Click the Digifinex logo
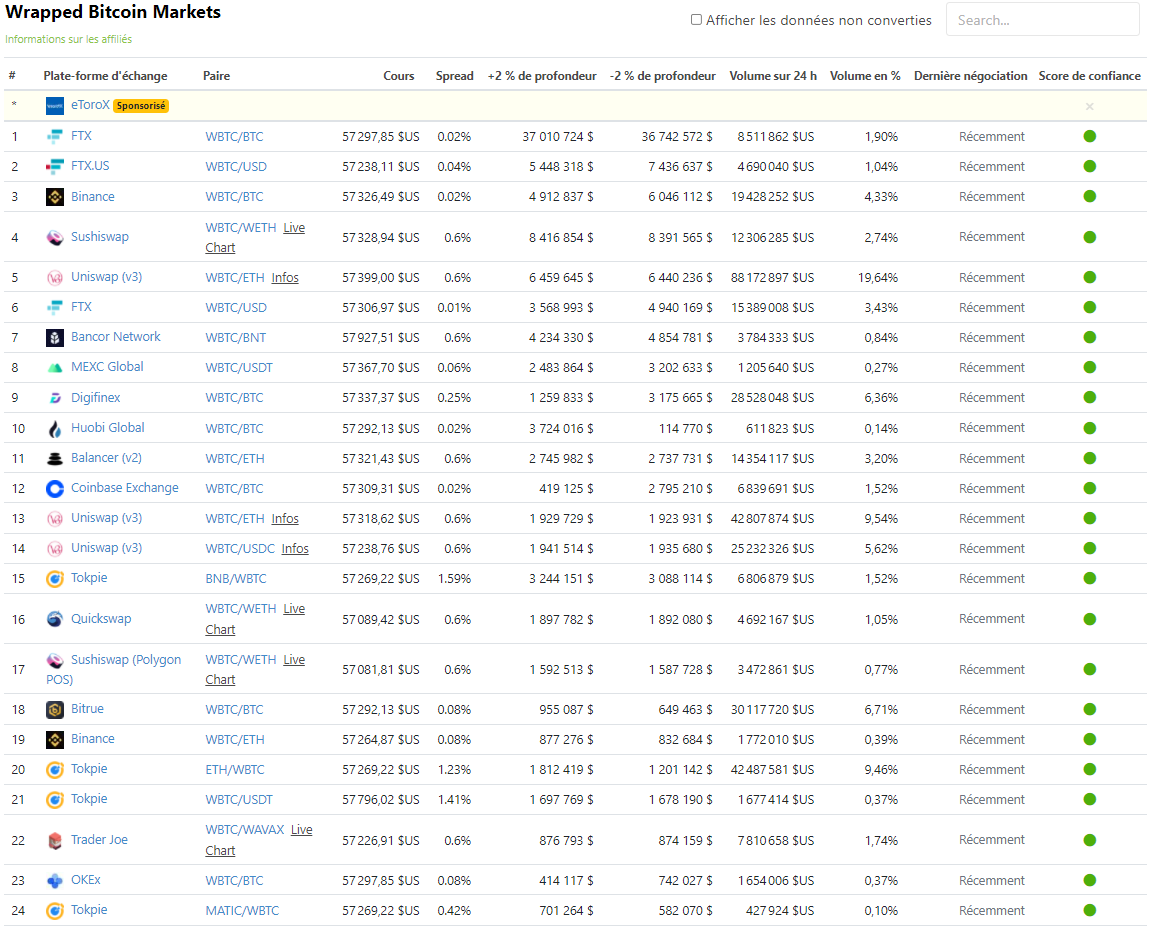The image size is (1150, 932). tap(54, 398)
